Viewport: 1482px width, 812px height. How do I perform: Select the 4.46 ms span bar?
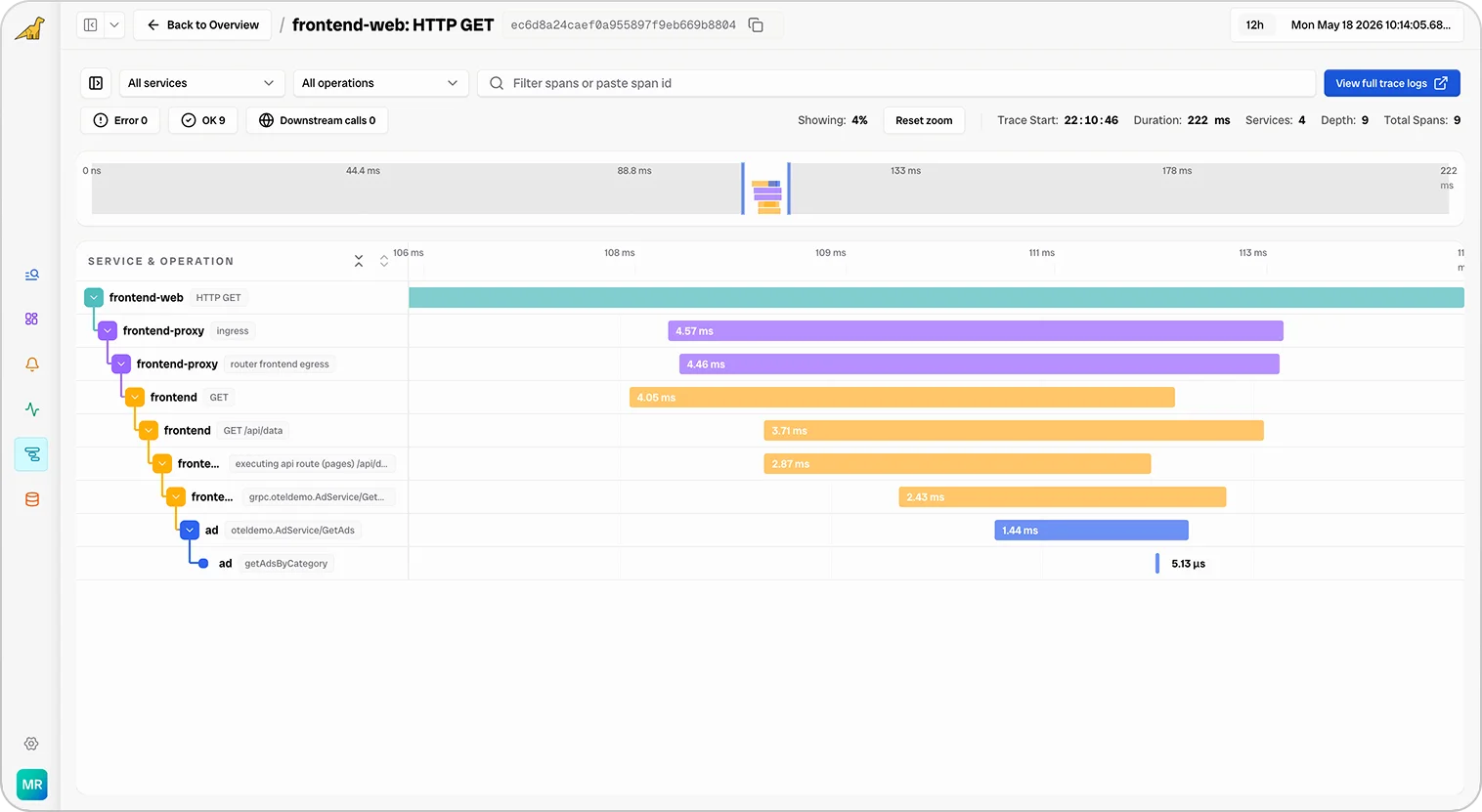pyautogui.click(x=980, y=363)
